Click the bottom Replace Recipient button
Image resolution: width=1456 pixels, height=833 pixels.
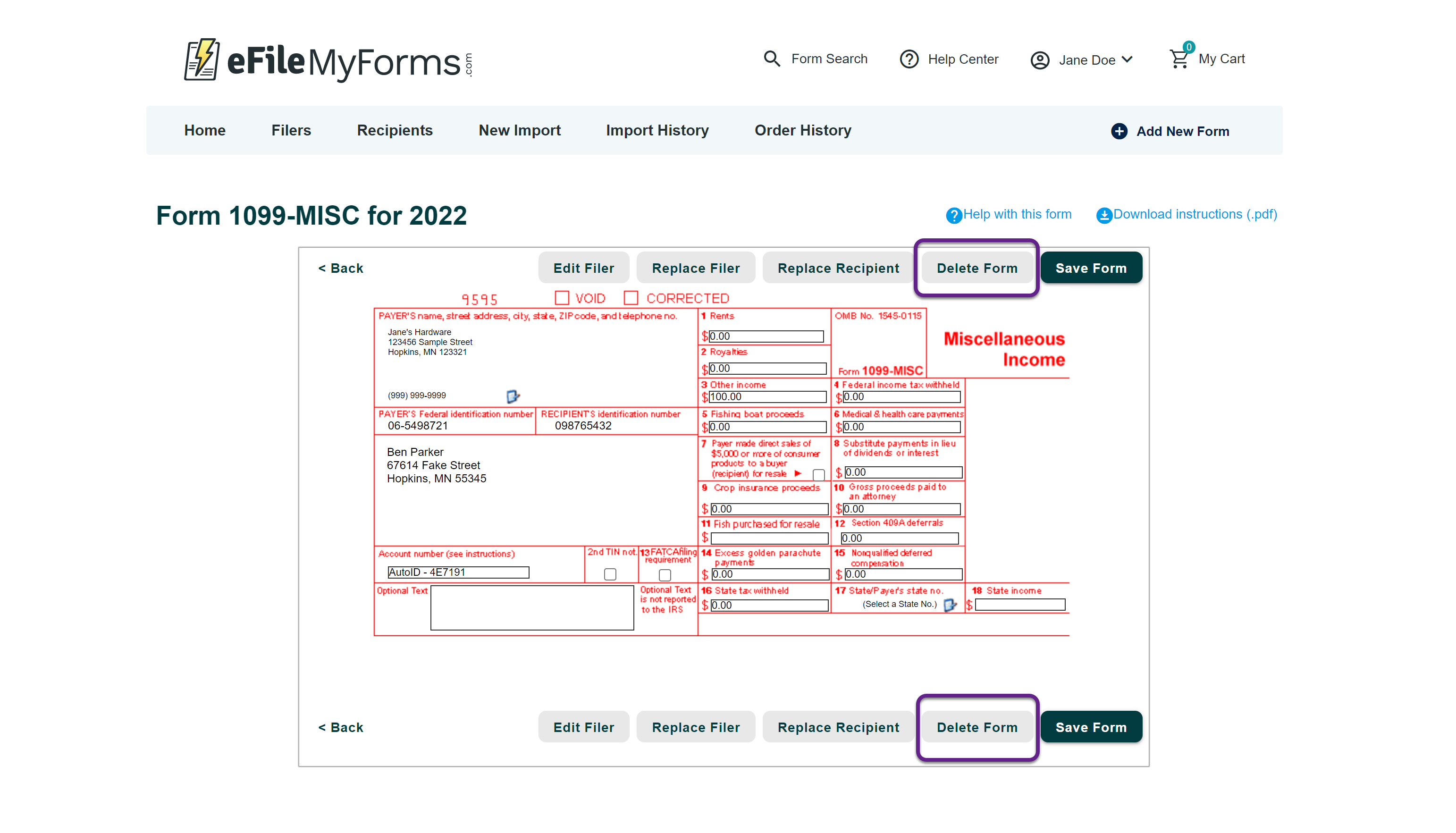[838, 727]
